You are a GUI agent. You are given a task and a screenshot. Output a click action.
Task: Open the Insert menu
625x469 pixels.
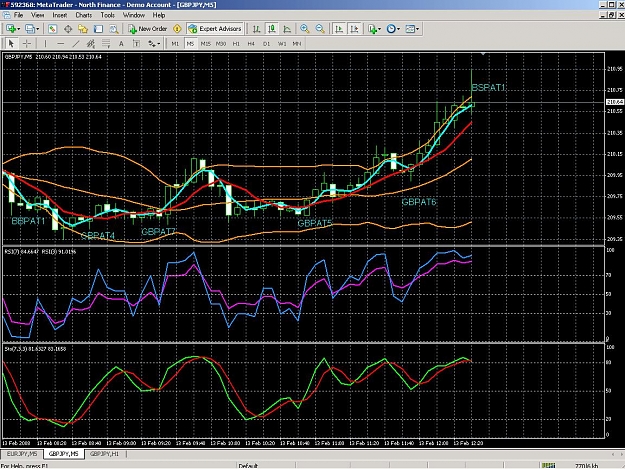[60, 15]
